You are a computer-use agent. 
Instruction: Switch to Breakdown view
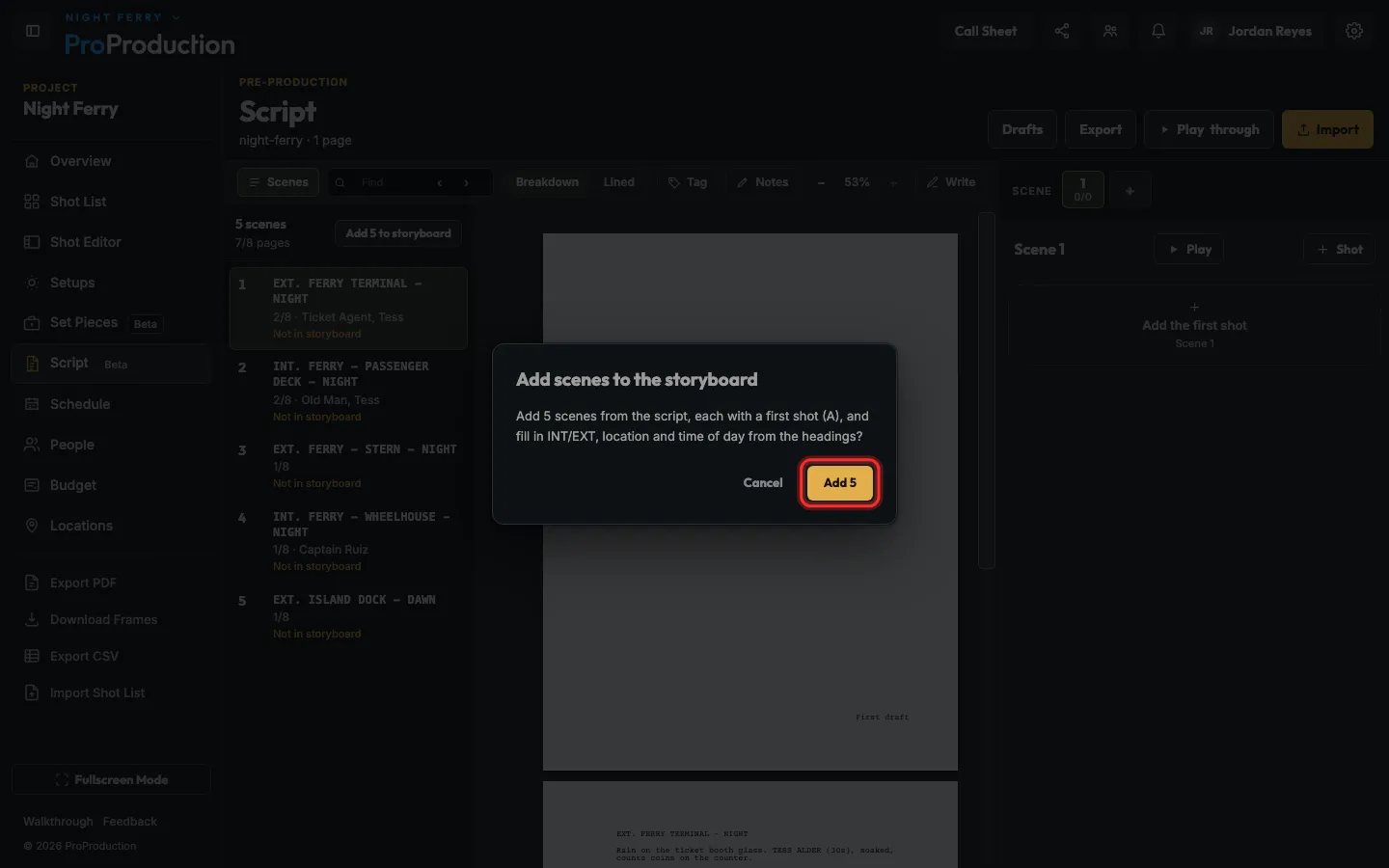coord(547,182)
